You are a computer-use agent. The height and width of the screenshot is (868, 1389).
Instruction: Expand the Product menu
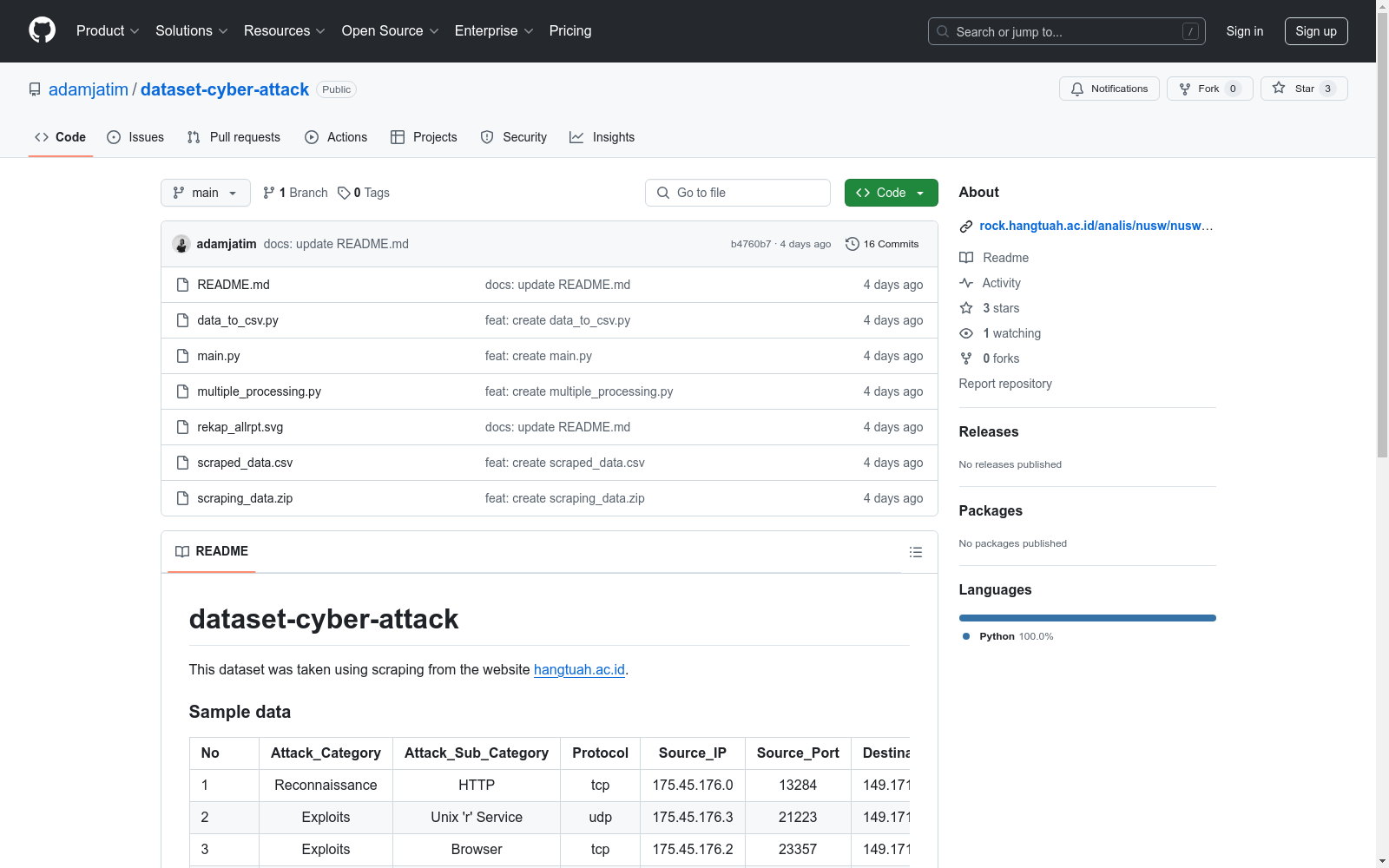point(108,30)
